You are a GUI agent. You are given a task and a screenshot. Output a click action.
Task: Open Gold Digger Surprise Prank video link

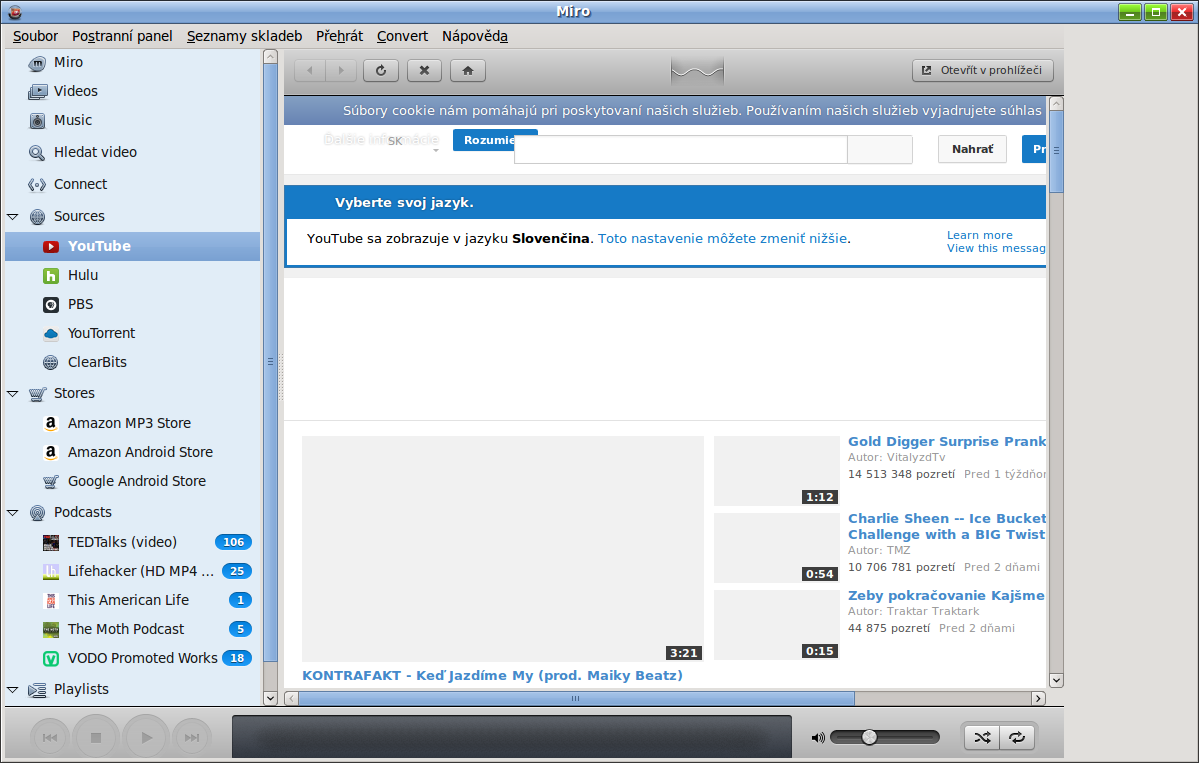click(947, 441)
